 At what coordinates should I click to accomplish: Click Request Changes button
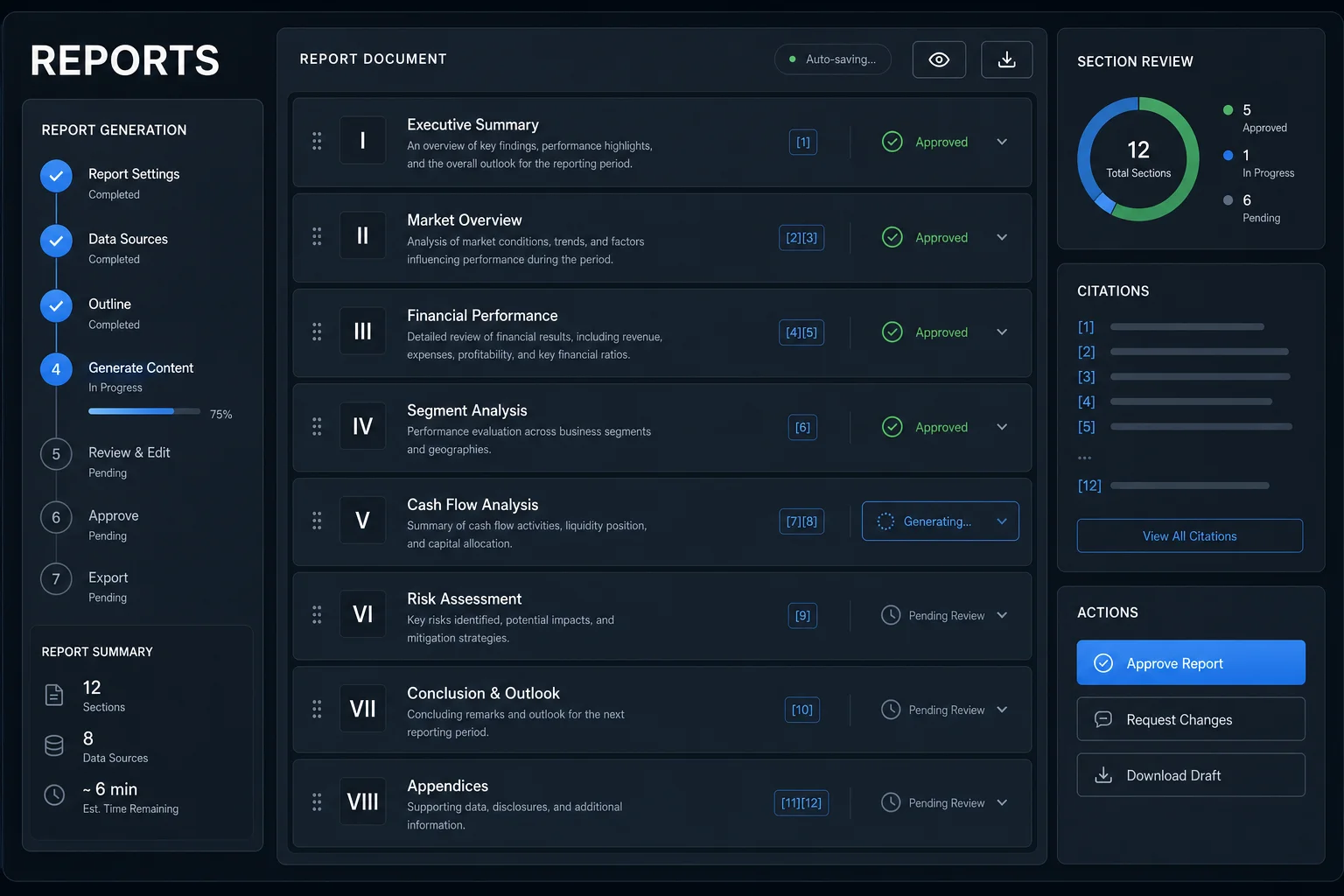point(1191,719)
